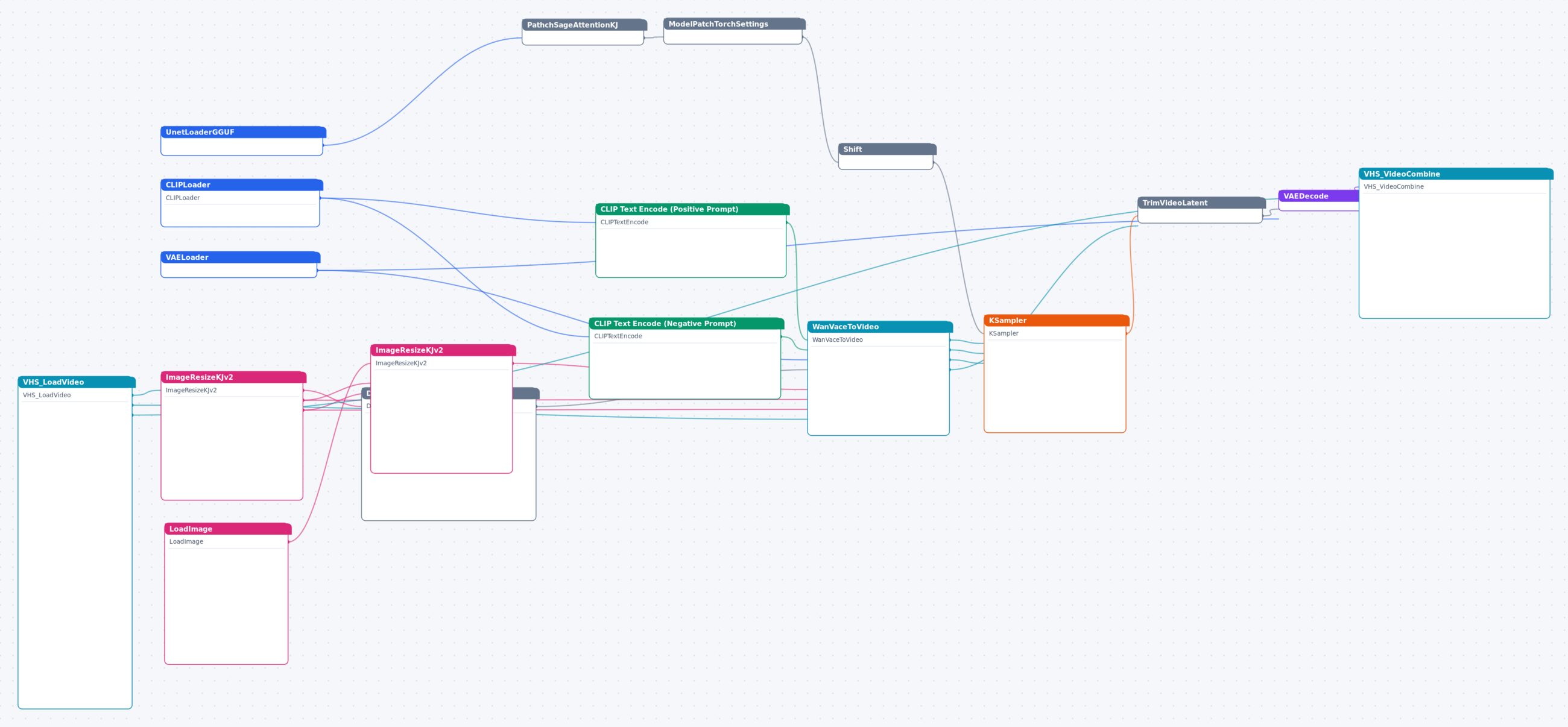Click the VHS_VideoCombine node title bar

click(x=1455, y=174)
